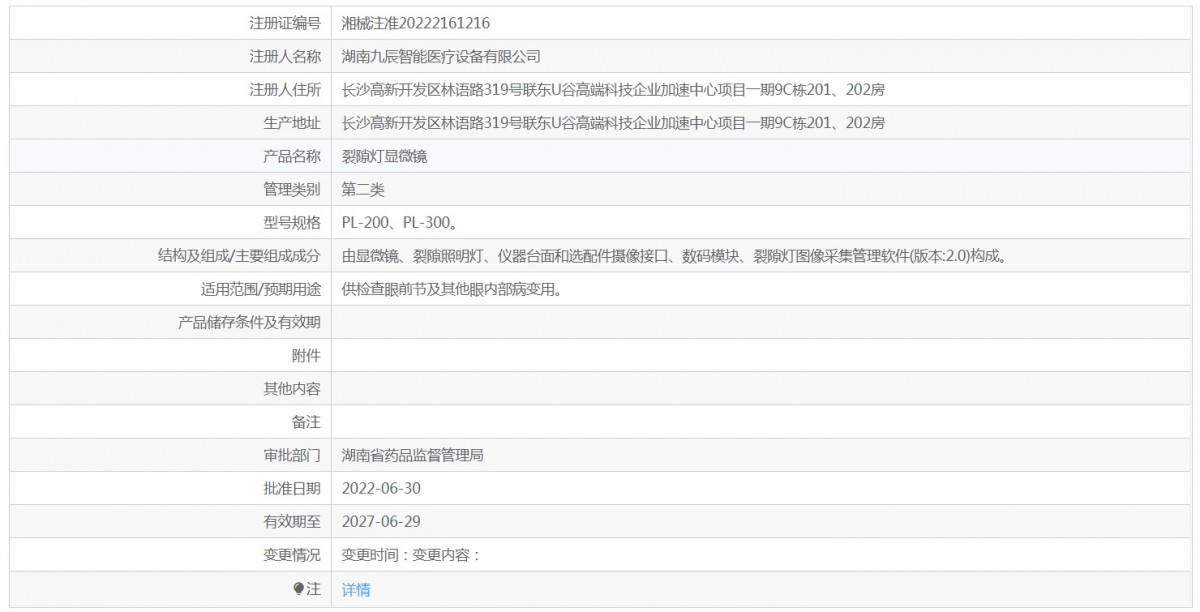Click the 批准日期 label
This screenshot has height=612, width=1200.
[292, 489]
